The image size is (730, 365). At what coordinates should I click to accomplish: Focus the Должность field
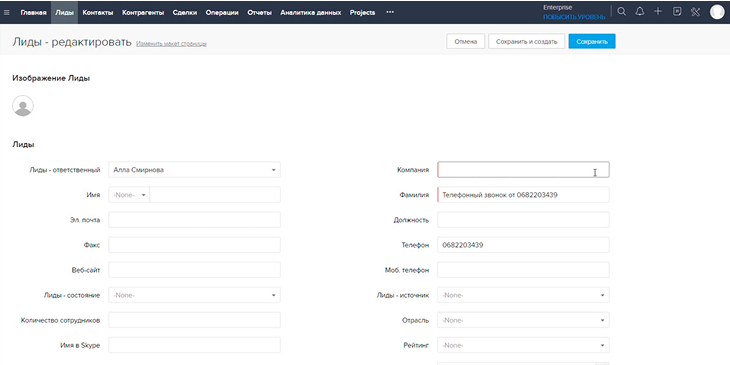pyautogui.click(x=523, y=220)
